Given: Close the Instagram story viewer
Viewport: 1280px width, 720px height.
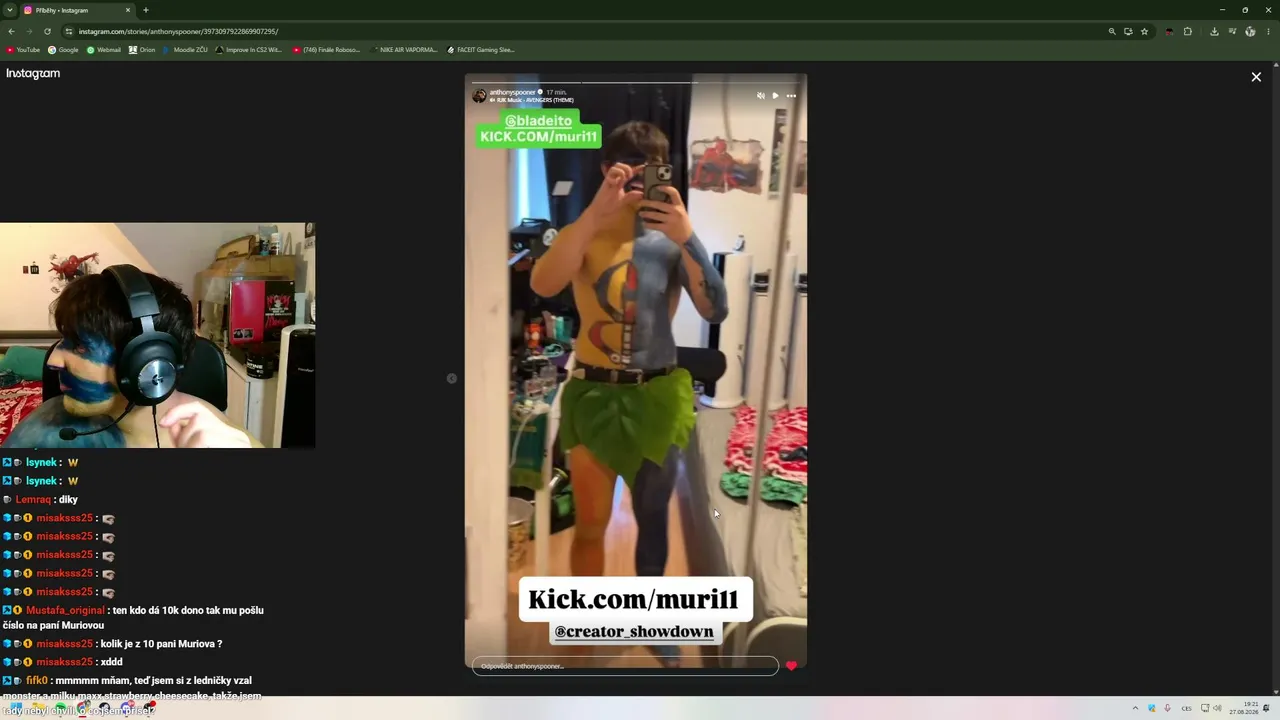Looking at the screenshot, I should point(1256,77).
